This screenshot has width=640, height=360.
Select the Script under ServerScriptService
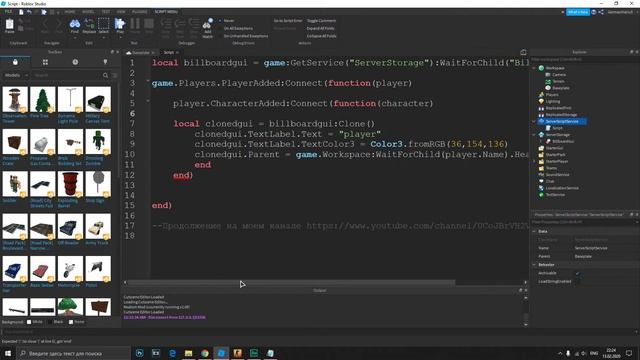(x=557, y=128)
